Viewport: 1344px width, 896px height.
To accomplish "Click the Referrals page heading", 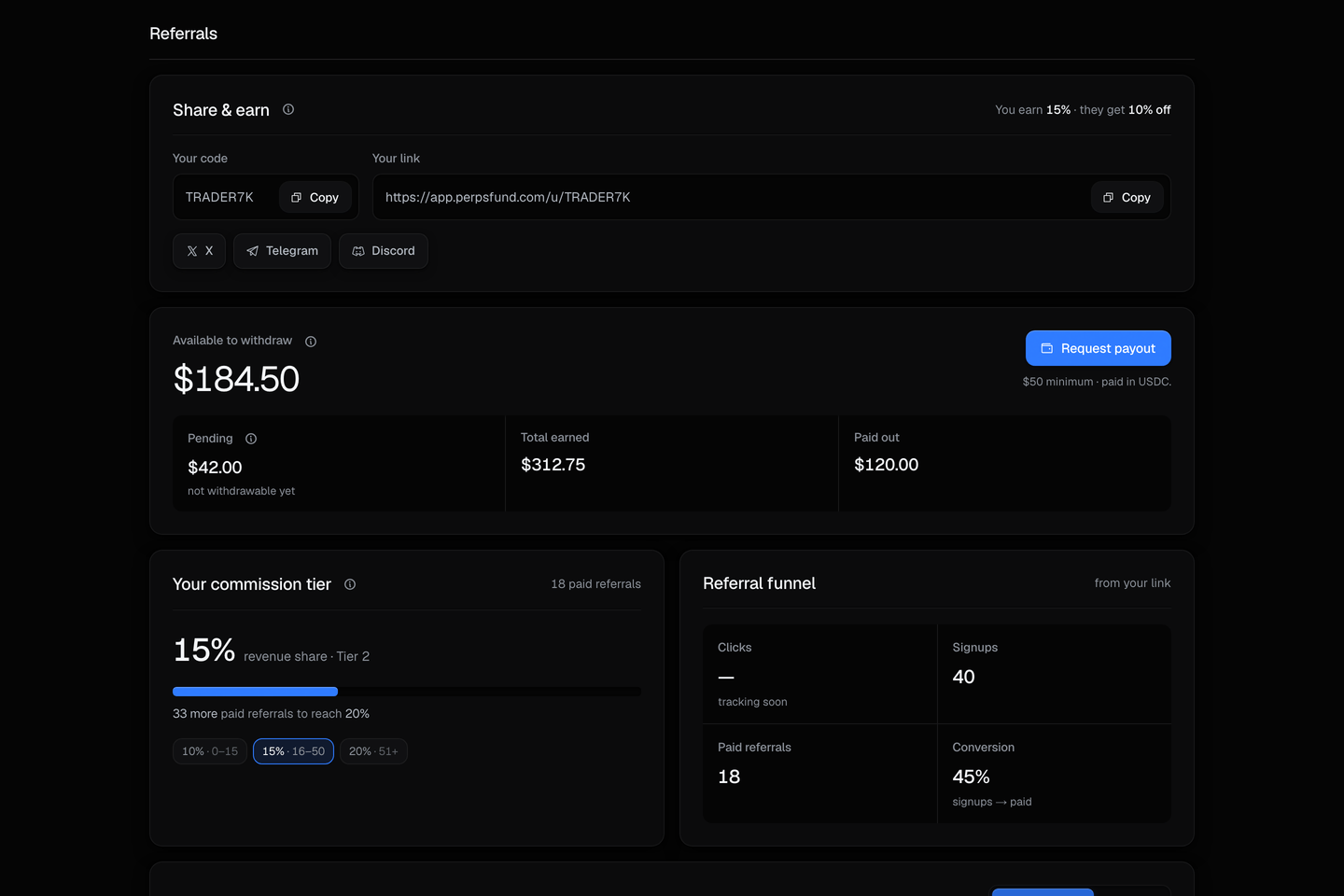I will point(183,34).
